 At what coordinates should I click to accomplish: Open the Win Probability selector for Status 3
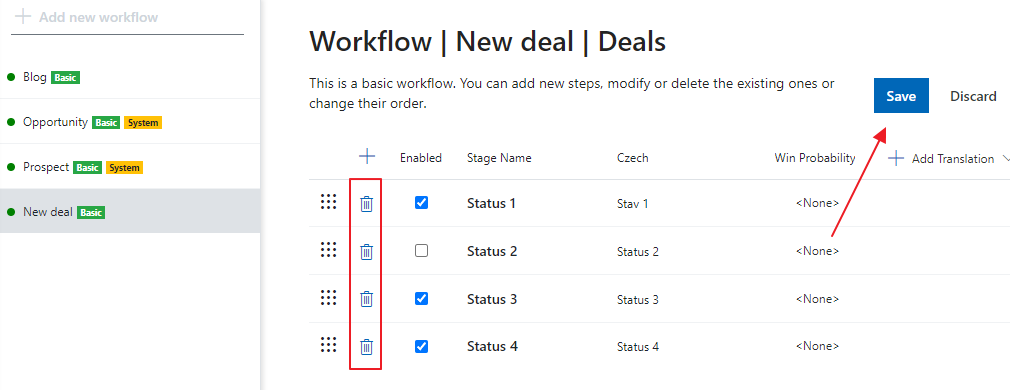817,299
